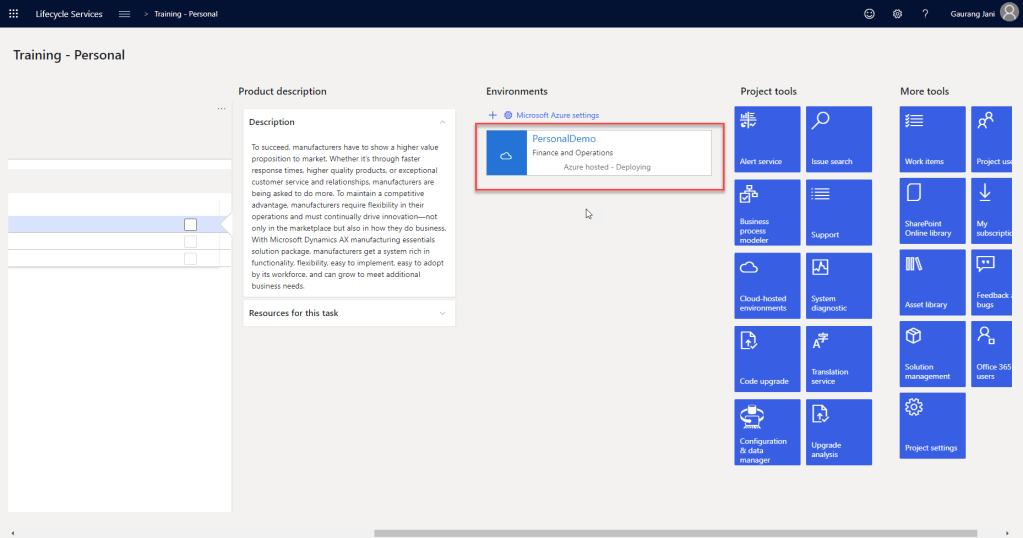Check the highlighted row checkbox
This screenshot has height=538, width=1023.
pyautogui.click(x=190, y=225)
